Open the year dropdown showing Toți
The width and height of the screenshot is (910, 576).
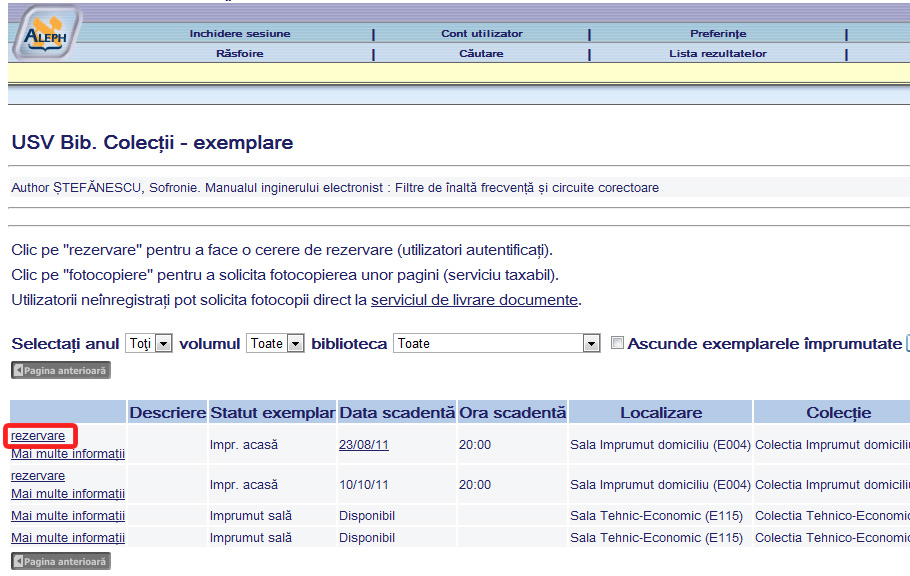149,343
